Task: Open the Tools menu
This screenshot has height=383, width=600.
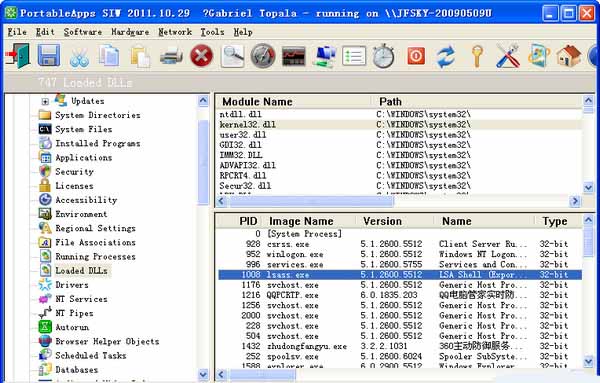Action: 212,32
